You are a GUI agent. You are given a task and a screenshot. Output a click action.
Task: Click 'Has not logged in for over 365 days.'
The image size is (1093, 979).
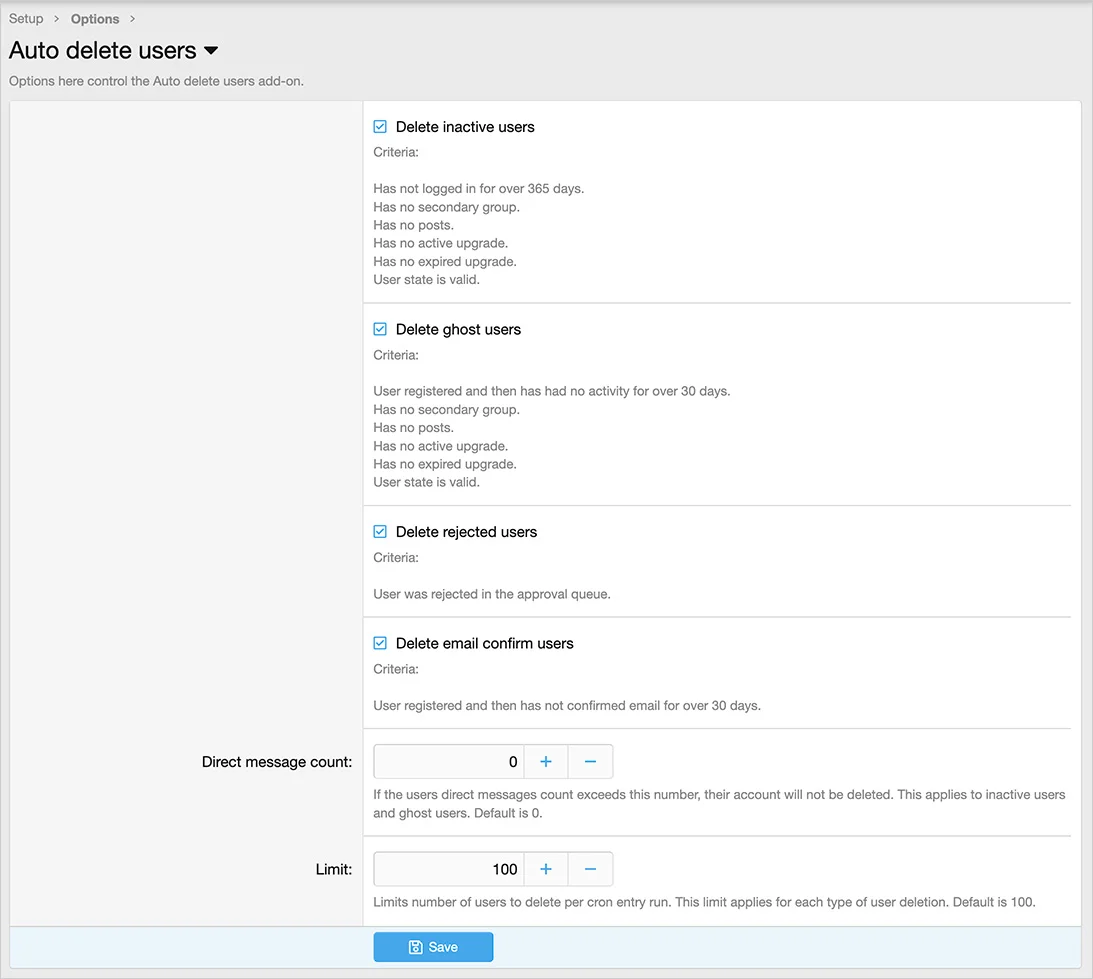pos(478,188)
